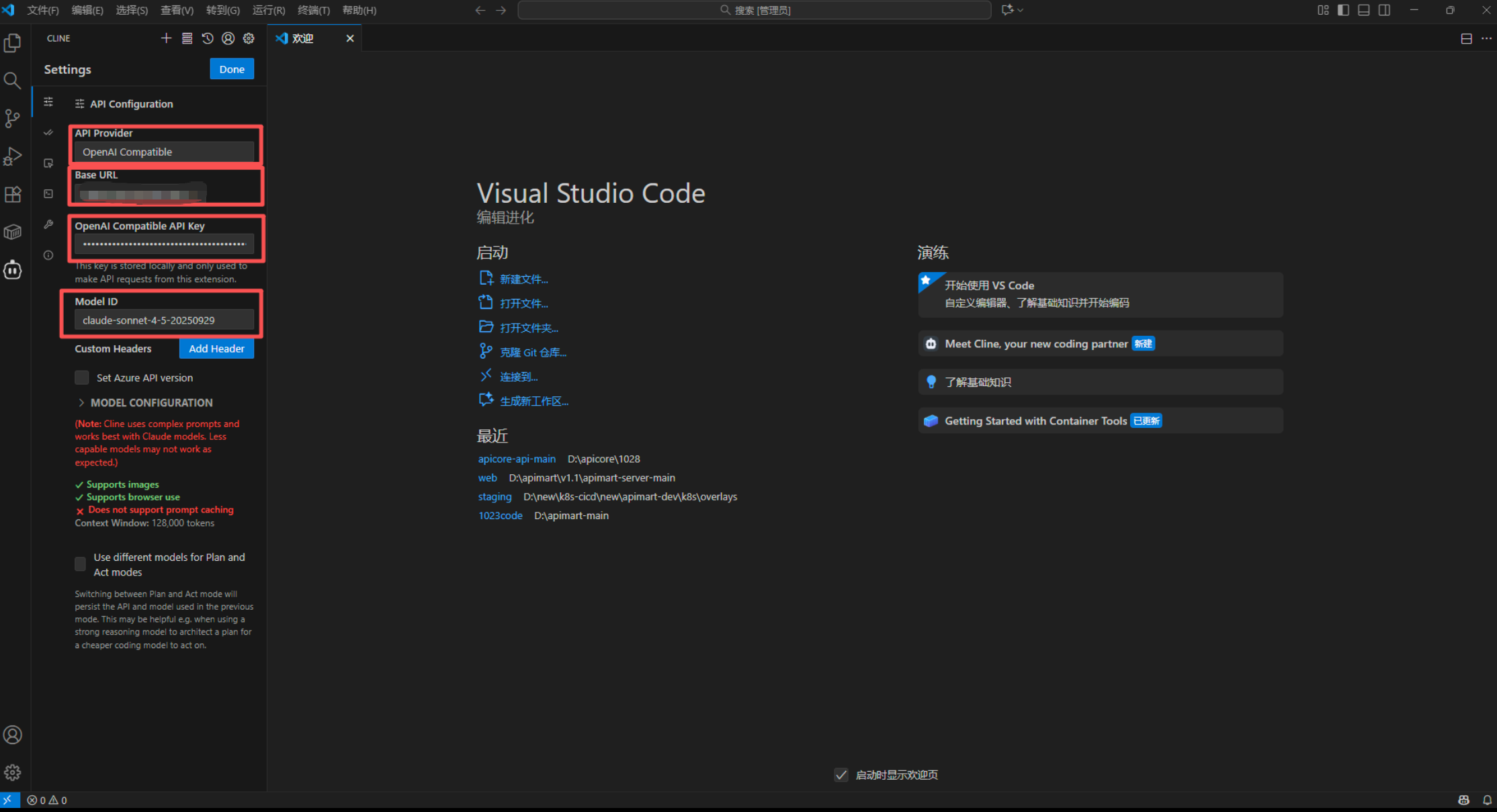Open the Customize Layout icon
Viewport: 1497px width, 812px height.
(1323, 10)
